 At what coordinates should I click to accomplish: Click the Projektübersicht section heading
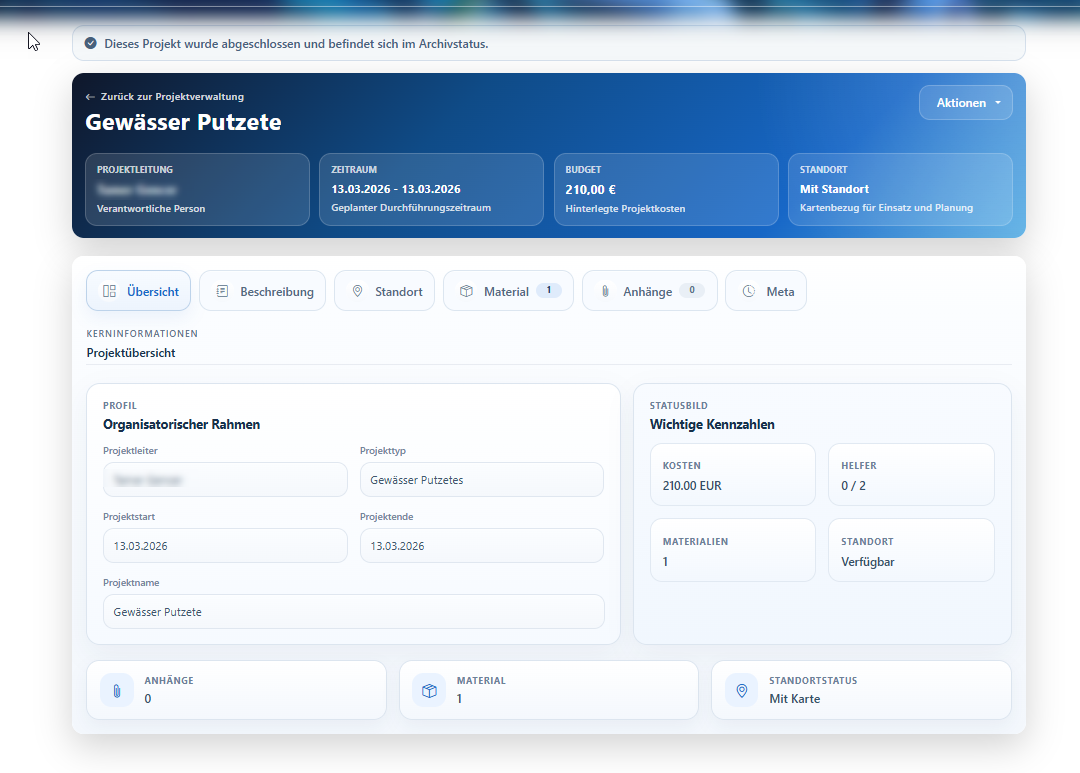pos(131,353)
